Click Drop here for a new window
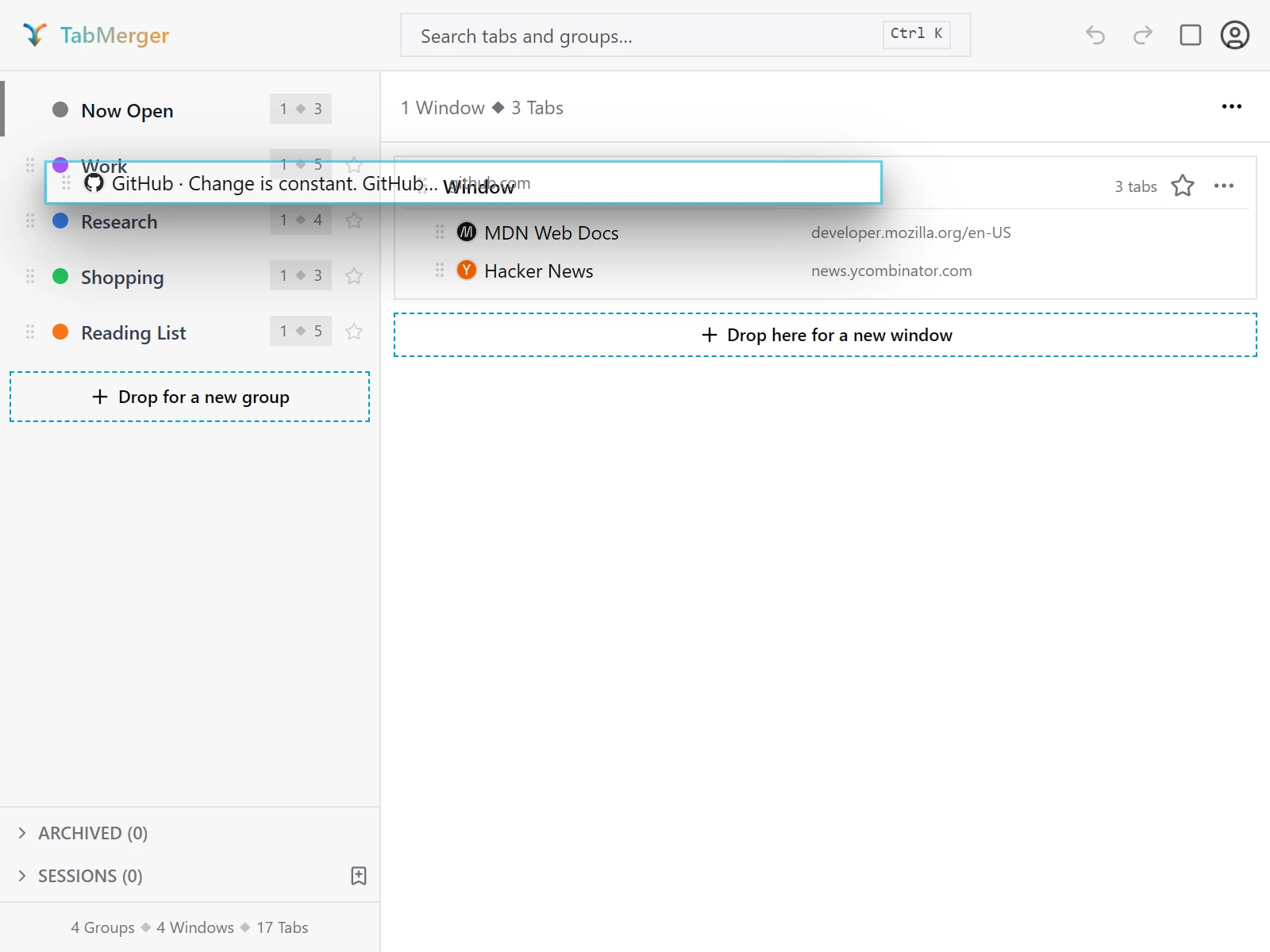Viewport: 1270px width, 952px height. pyautogui.click(x=825, y=335)
